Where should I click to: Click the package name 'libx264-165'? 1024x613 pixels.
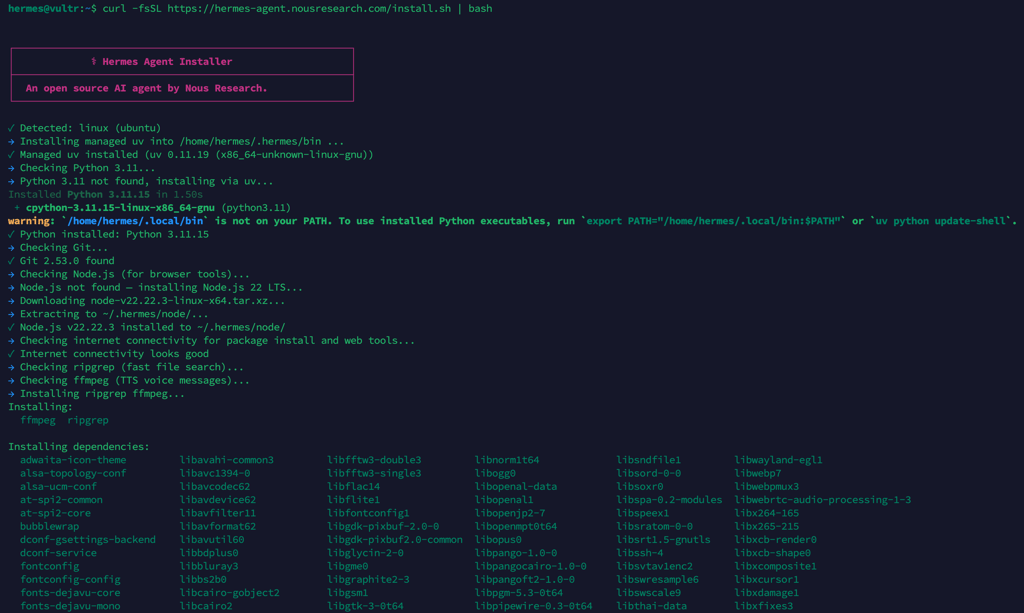click(767, 513)
